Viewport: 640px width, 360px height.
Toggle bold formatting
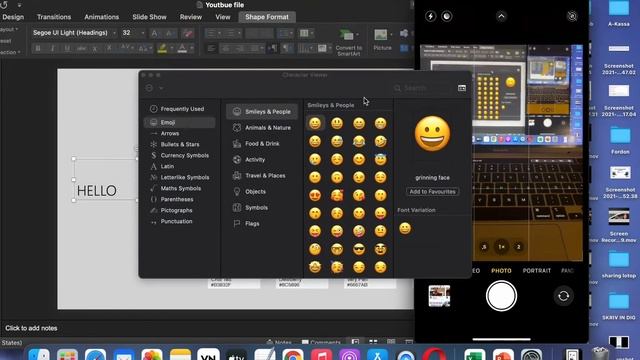38,49
